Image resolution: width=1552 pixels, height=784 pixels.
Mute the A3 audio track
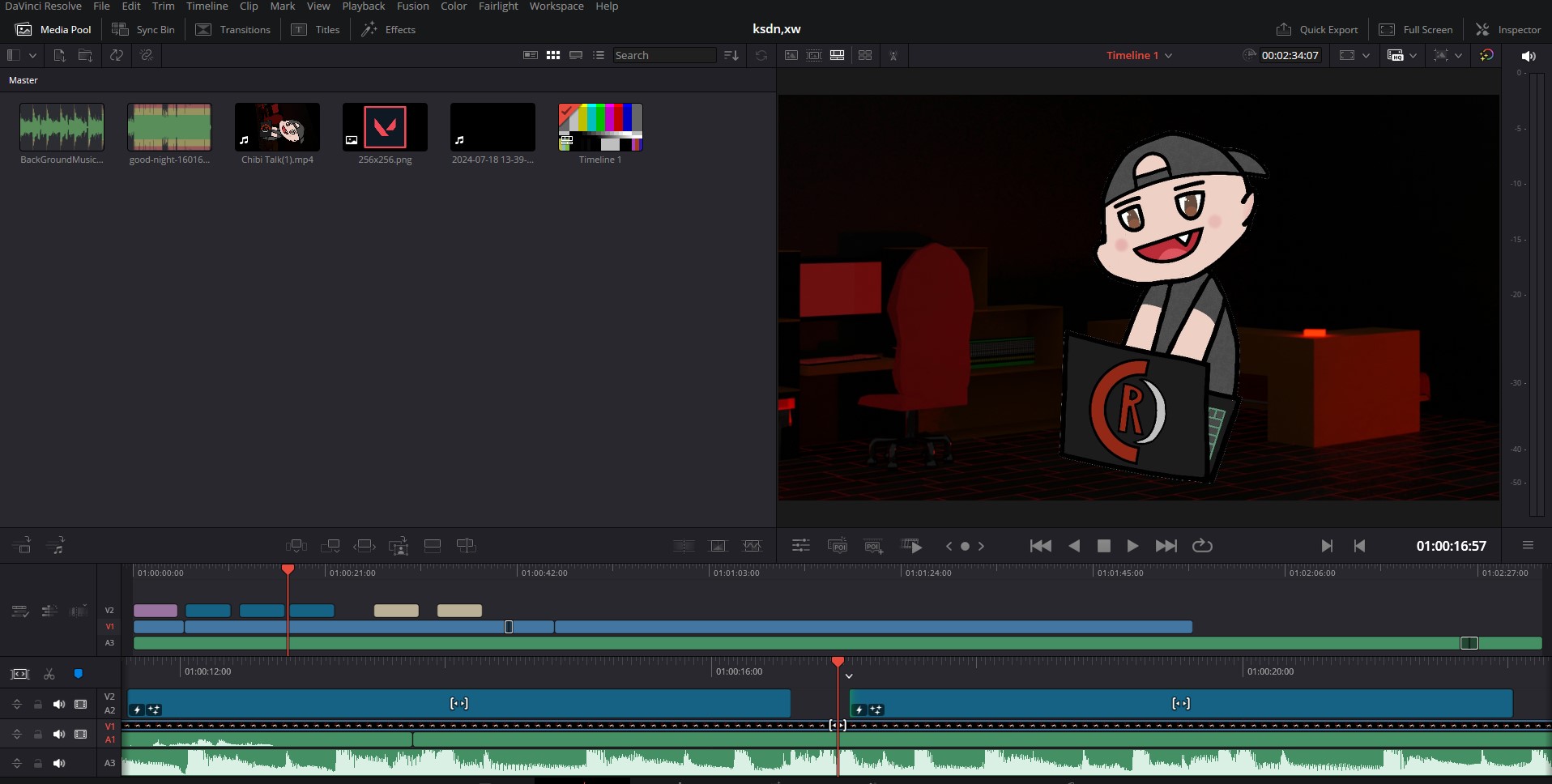point(59,763)
